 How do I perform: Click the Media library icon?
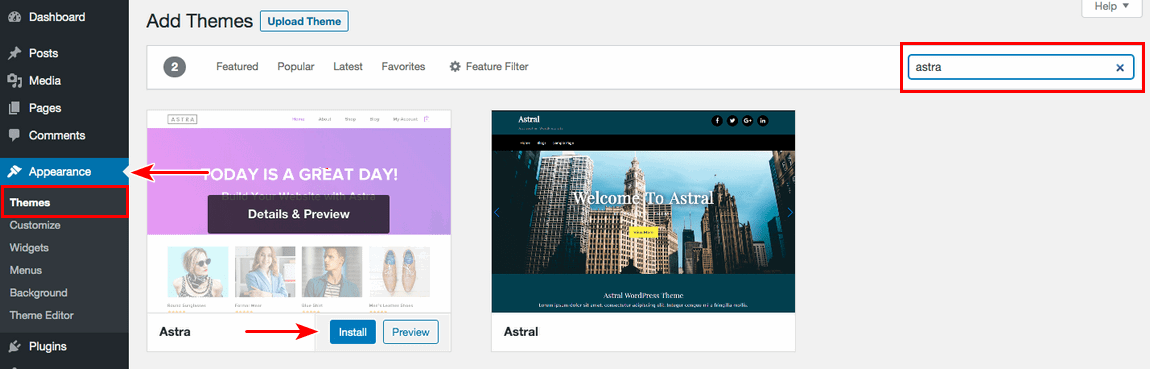(14, 81)
